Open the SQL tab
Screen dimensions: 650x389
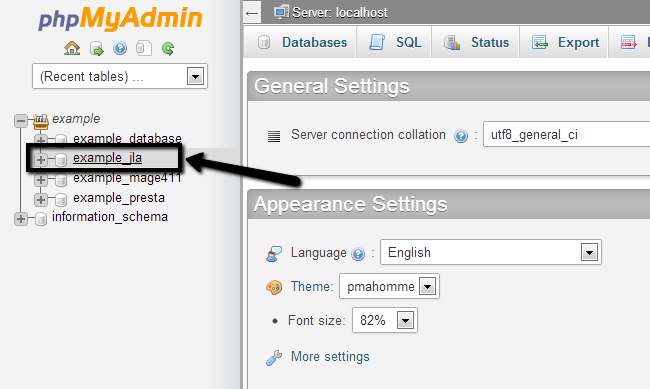click(x=395, y=42)
